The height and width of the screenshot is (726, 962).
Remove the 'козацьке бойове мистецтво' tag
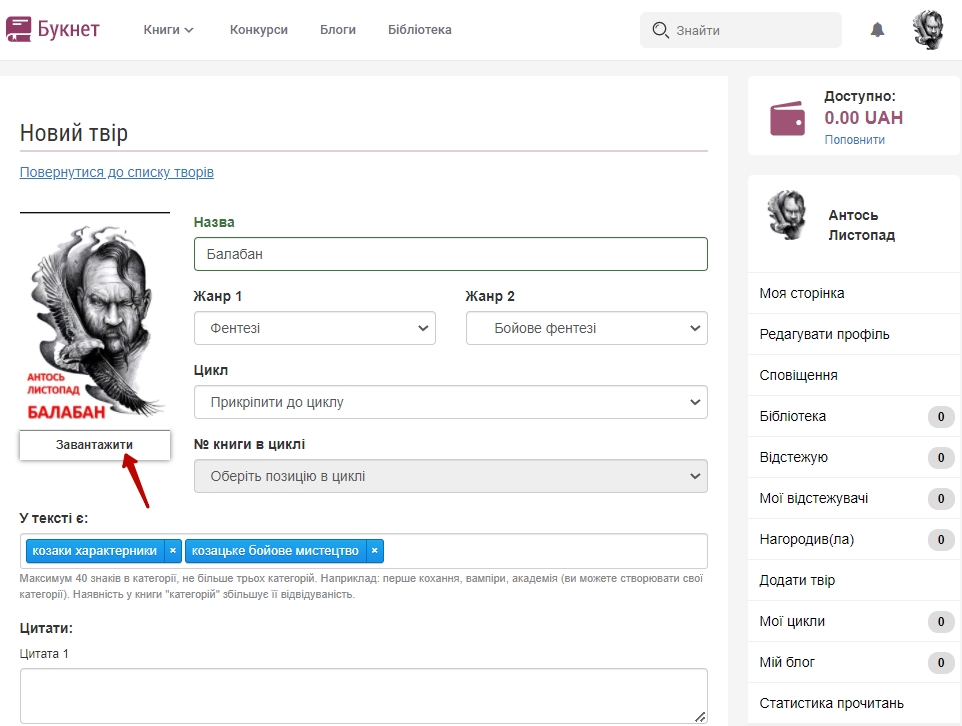point(374,551)
